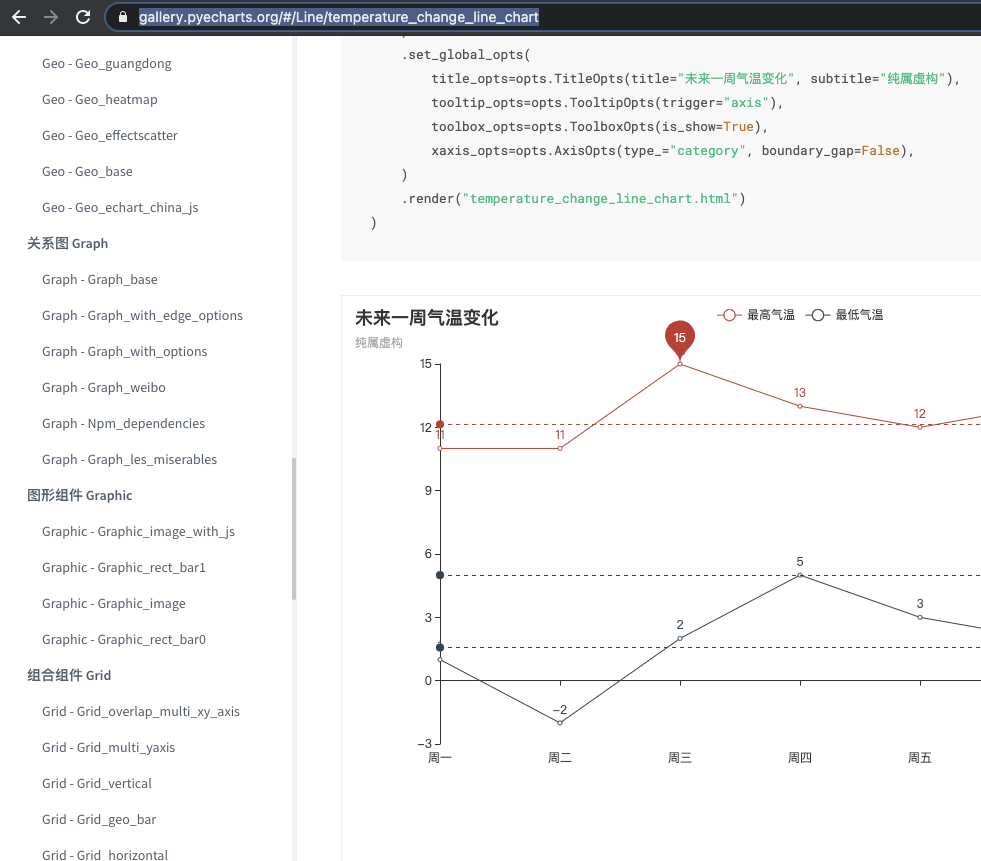
Task: Open Graphic - Graphic_image_with_js example
Action: pos(138,531)
